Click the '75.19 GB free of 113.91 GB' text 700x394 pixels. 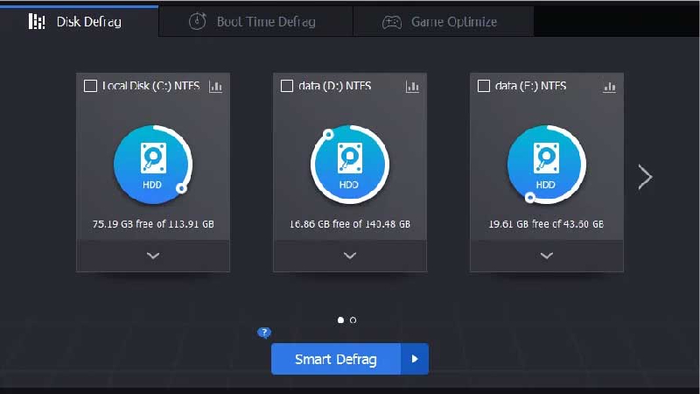153,224
